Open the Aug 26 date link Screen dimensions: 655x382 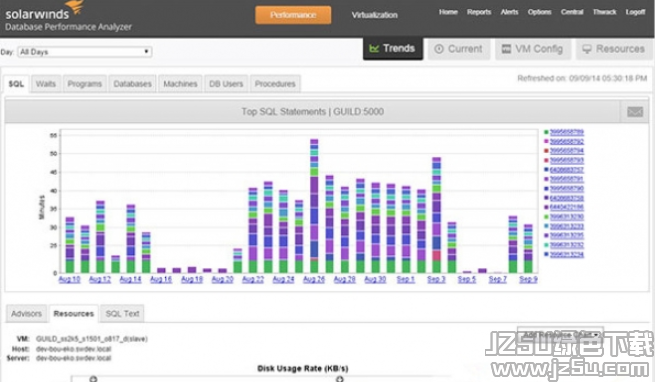pos(314,279)
